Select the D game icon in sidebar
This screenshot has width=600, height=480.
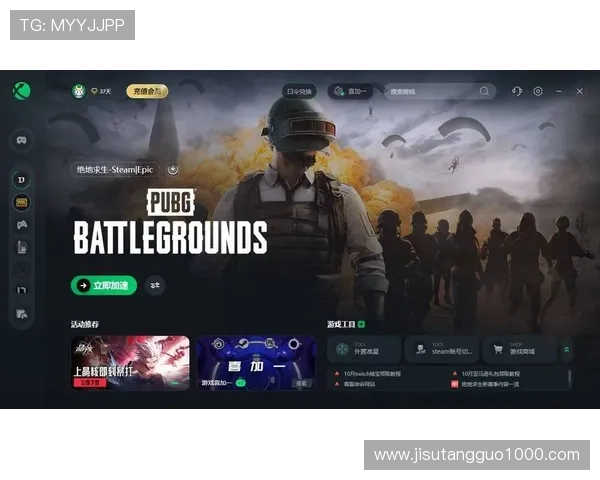pyautogui.click(x=21, y=180)
